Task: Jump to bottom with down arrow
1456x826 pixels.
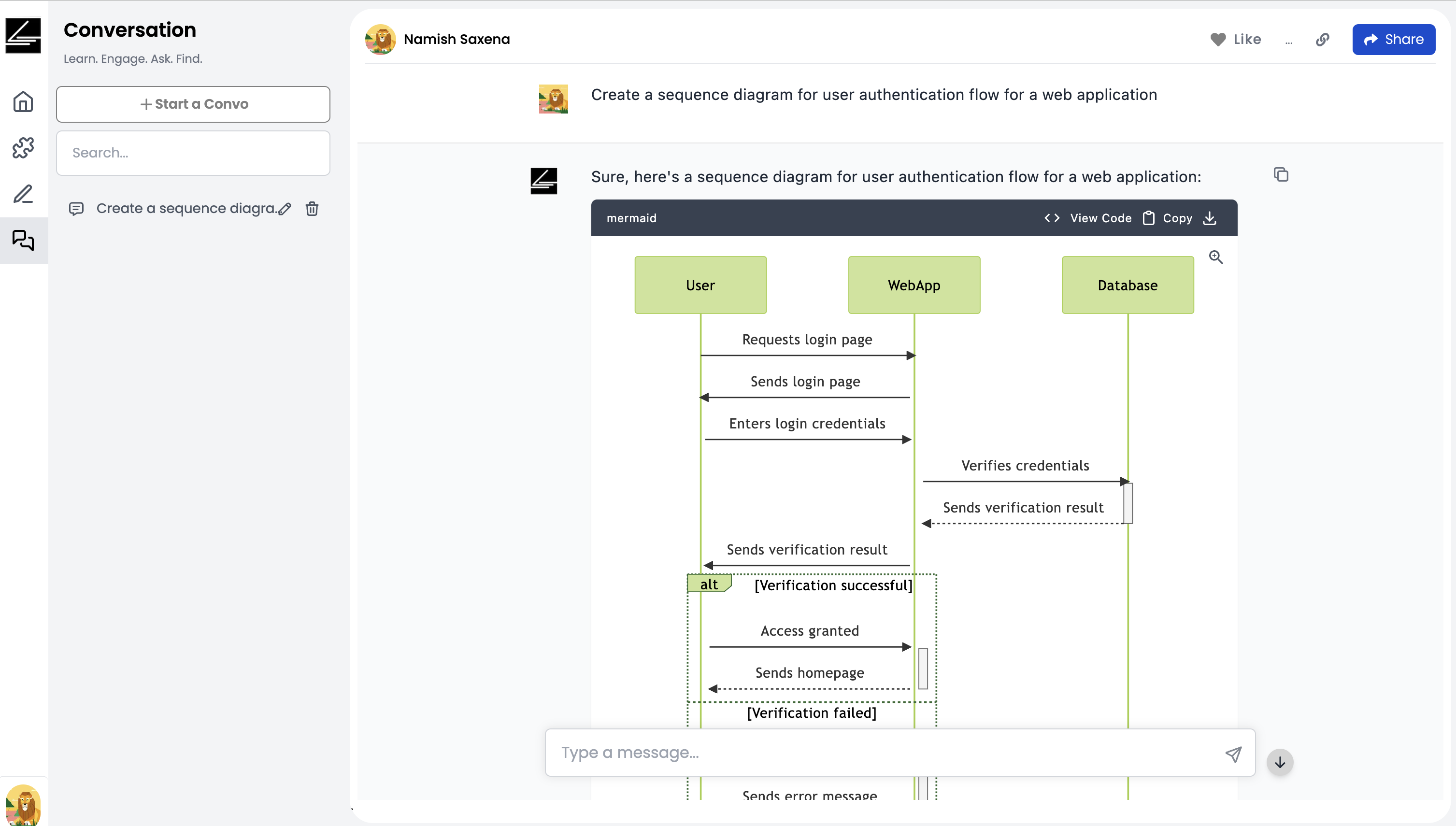Action: click(1280, 762)
